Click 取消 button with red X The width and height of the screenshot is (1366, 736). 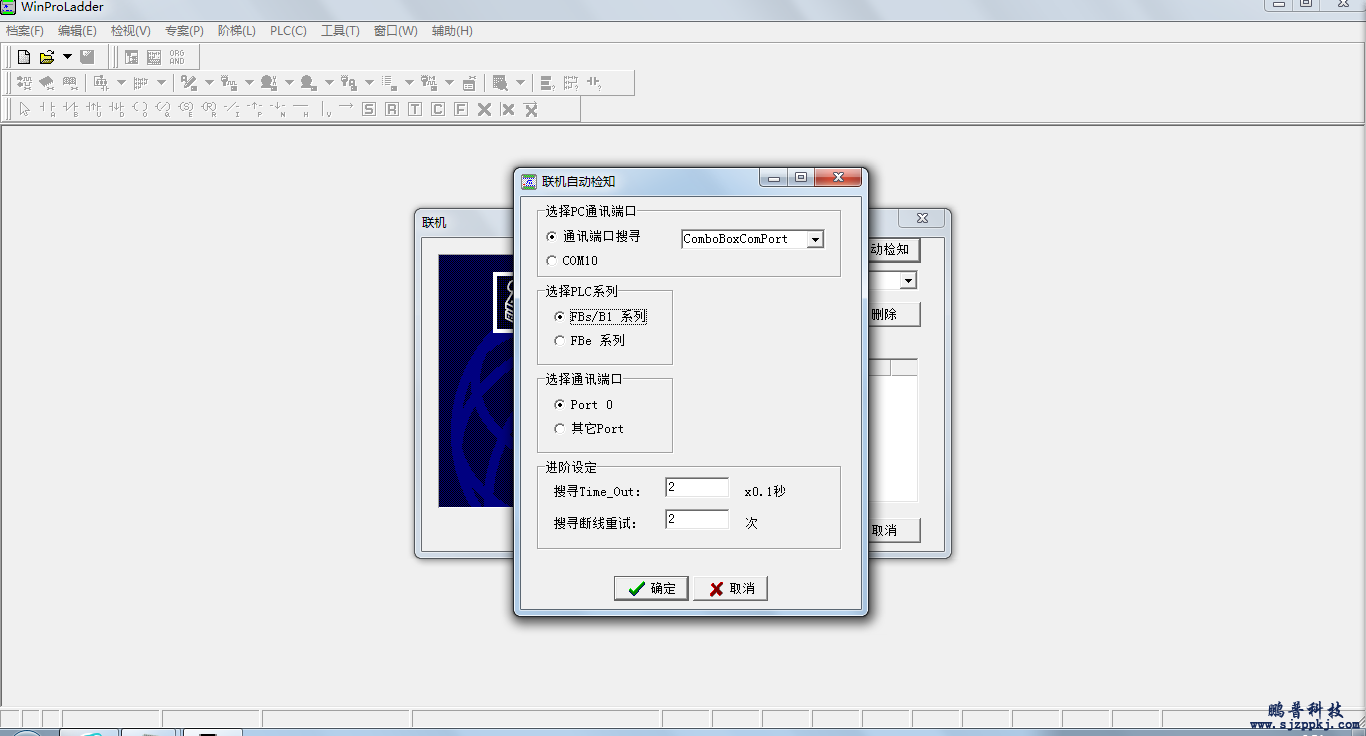point(730,588)
